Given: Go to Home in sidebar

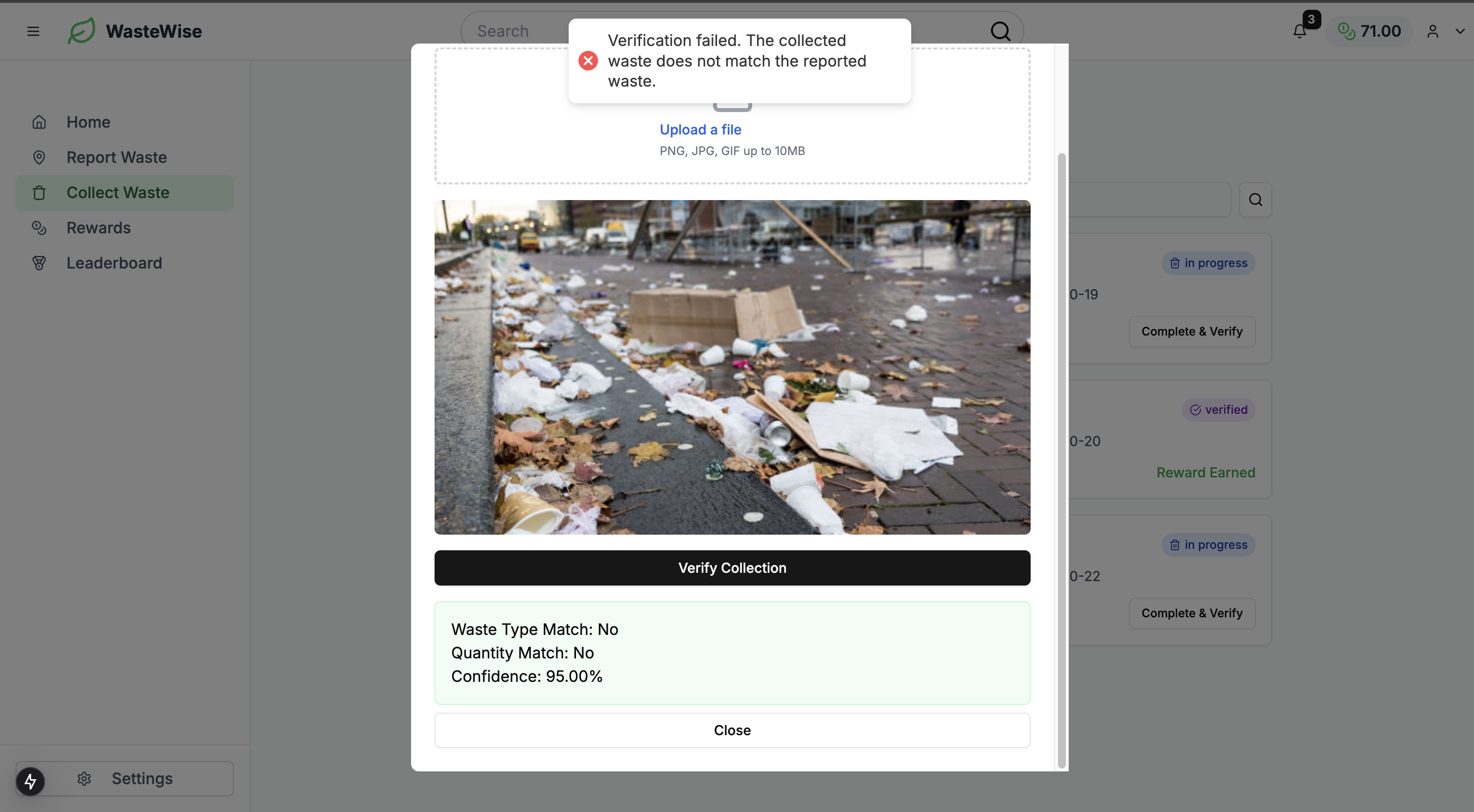Looking at the screenshot, I should coord(88,122).
